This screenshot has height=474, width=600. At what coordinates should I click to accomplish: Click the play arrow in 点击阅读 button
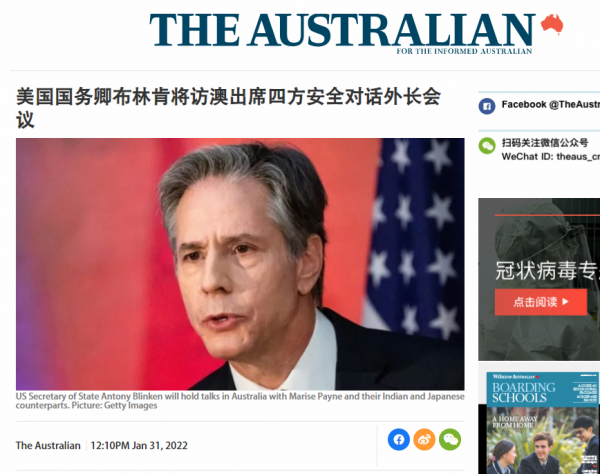coord(566,302)
